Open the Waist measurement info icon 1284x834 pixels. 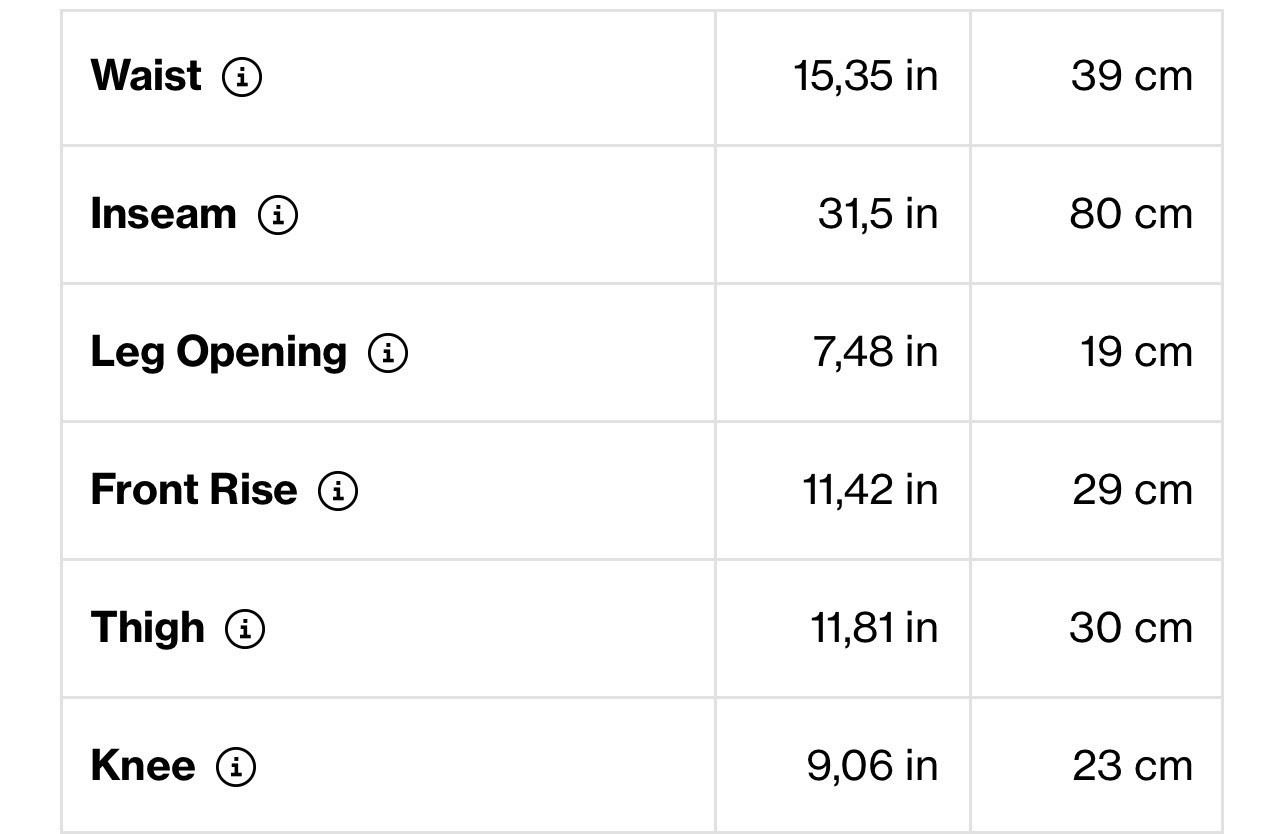[242, 76]
